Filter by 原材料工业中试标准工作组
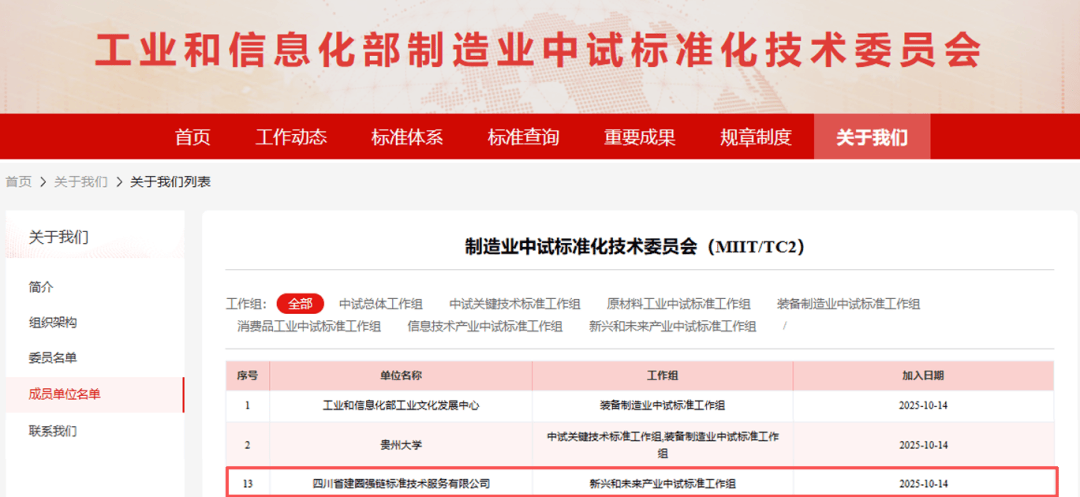The image size is (1080, 497). [678, 304]
